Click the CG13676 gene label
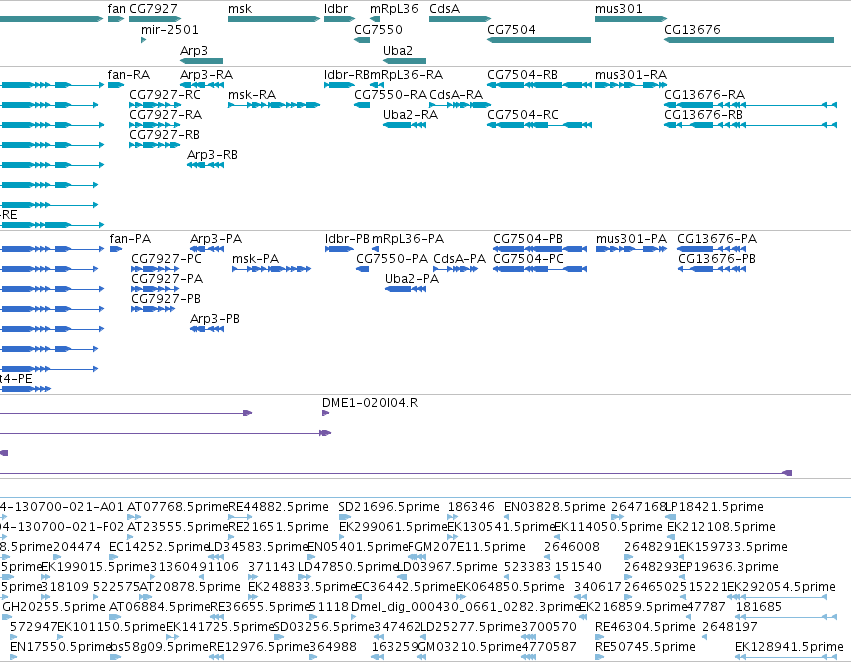Image resolution: width=851 pixels, height=662 pixels. pyautogui.click(x=692, y=29)
